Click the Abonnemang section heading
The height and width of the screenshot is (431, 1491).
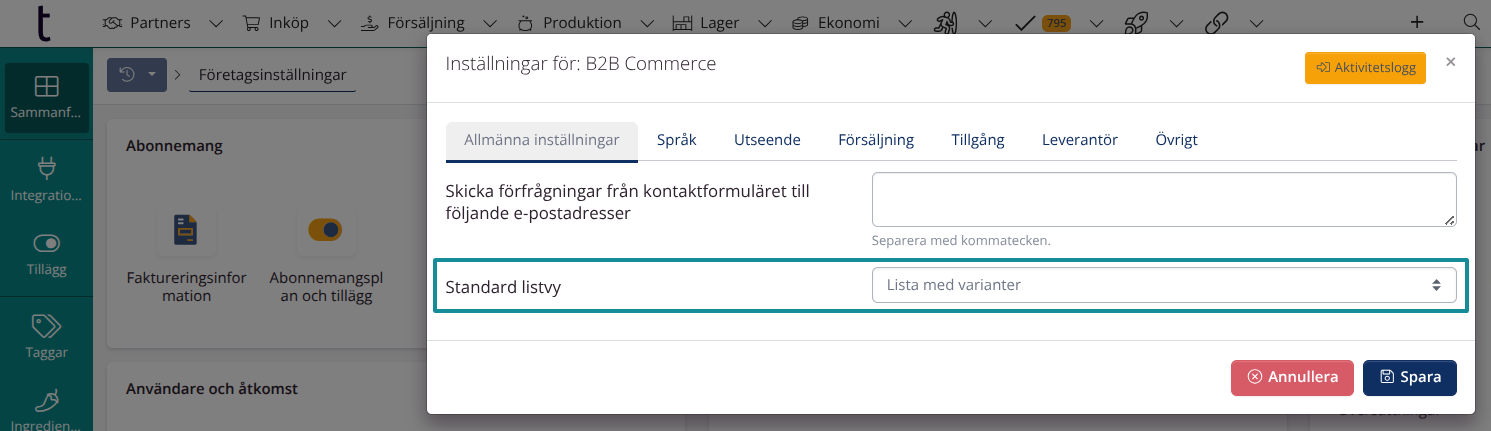pos(174,146)
